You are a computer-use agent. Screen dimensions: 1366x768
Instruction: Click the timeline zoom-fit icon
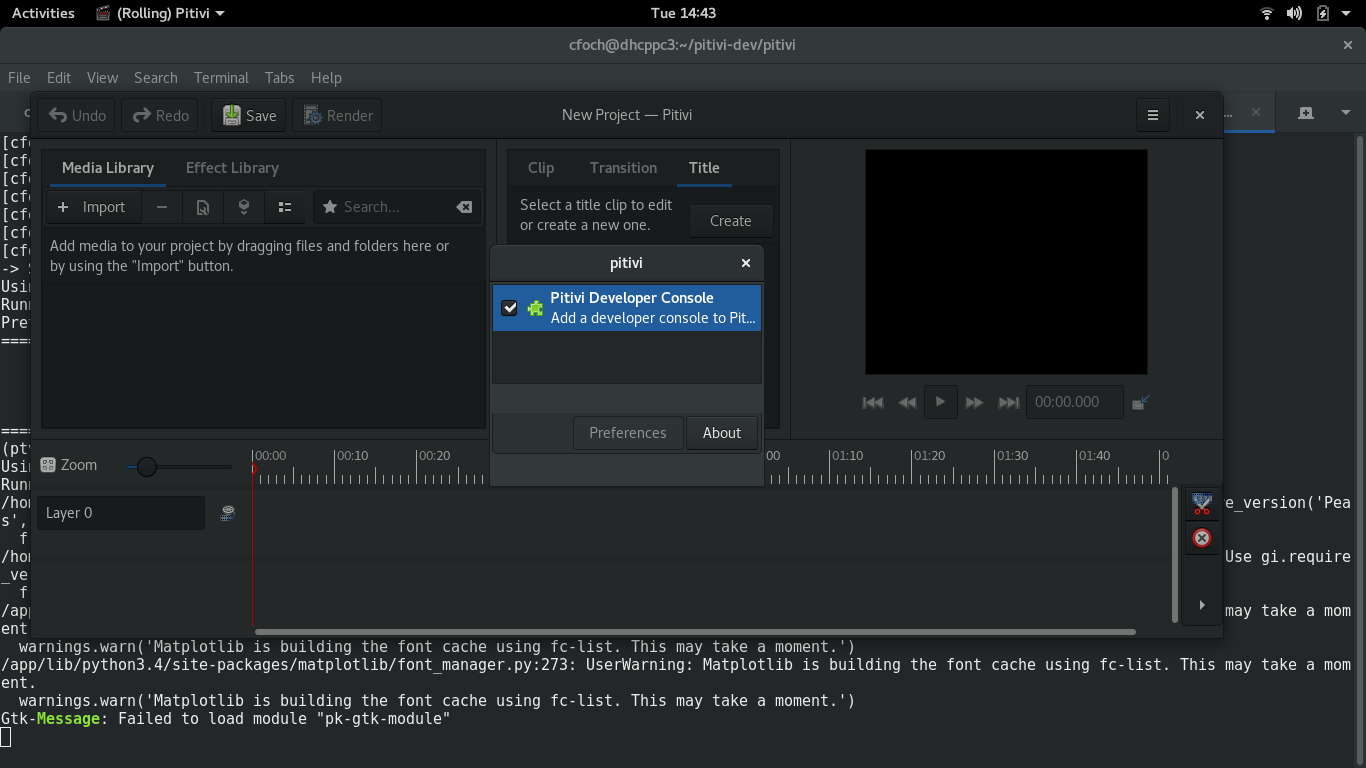(x=48, y=465)
